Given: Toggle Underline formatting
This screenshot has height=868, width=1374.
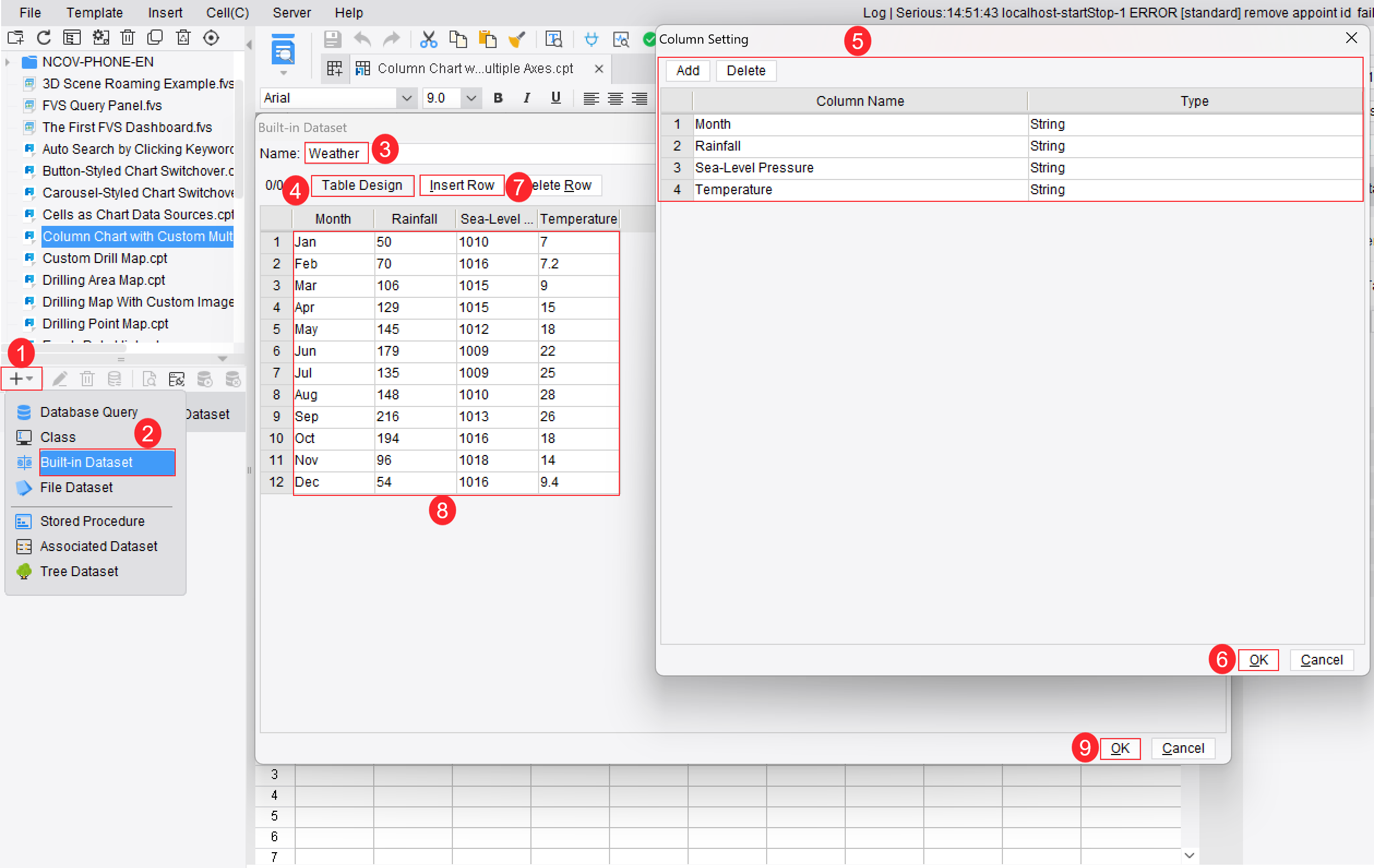Looking at the screenshot, I should [555, 98].
